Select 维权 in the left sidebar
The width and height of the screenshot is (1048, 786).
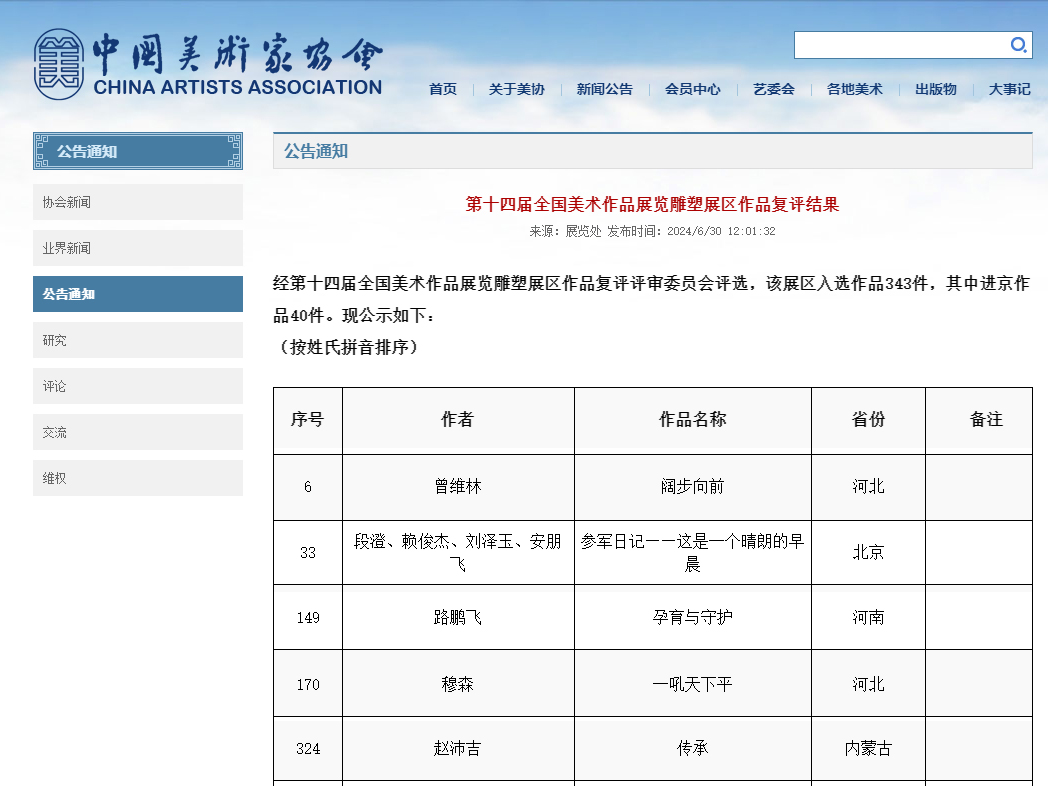point(138,478)
